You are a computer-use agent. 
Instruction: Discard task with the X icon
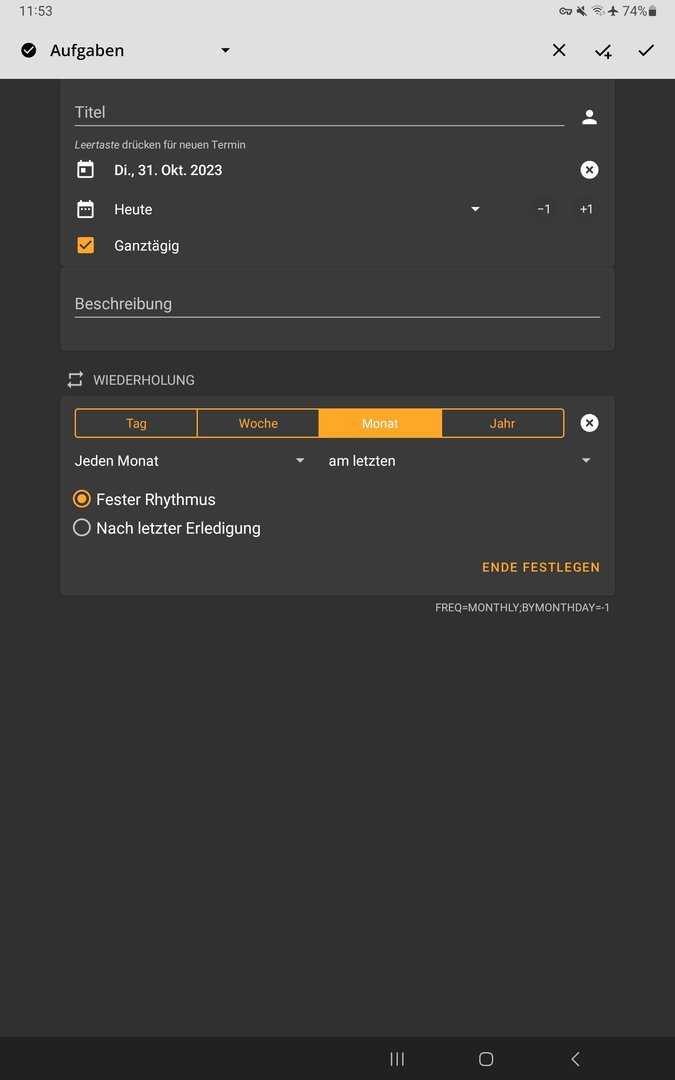pyautogui.click(x=559, y=51)
